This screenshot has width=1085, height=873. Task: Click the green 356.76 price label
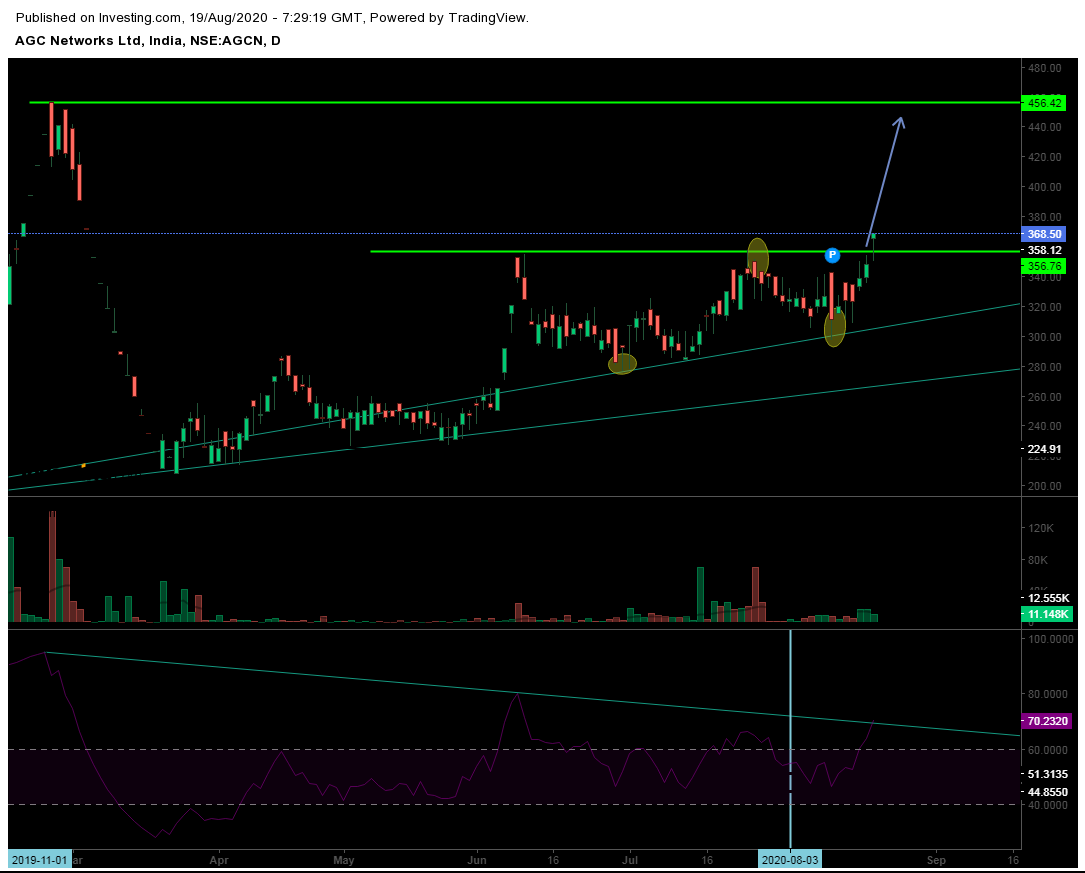[1043, 266]
